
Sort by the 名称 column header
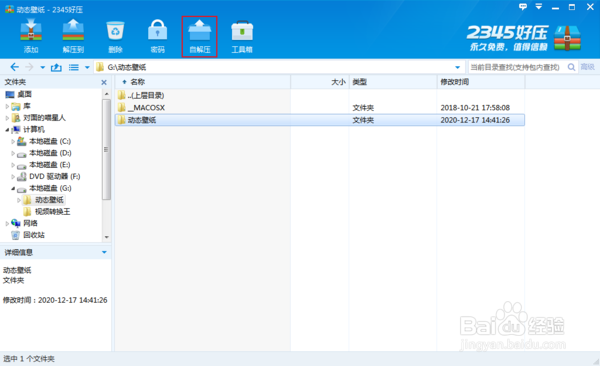(x=202, y=82)
